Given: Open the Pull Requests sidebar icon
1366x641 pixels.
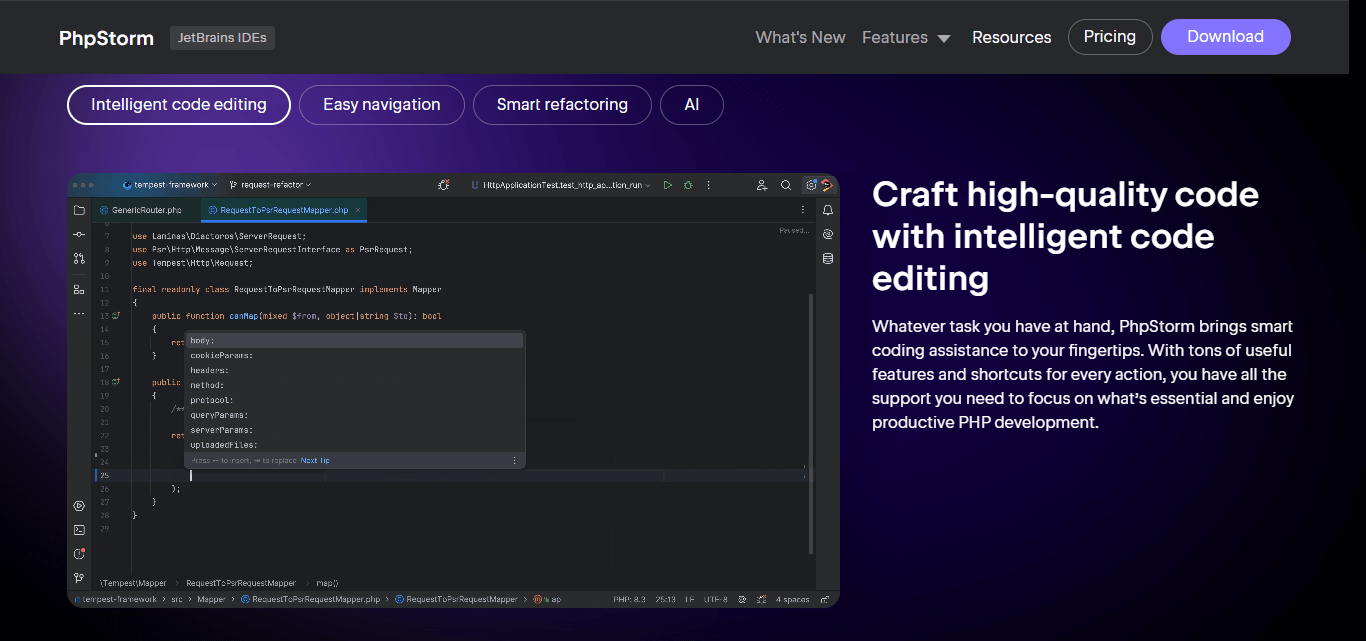Looking at the screenshot, I should click(79, 259).
